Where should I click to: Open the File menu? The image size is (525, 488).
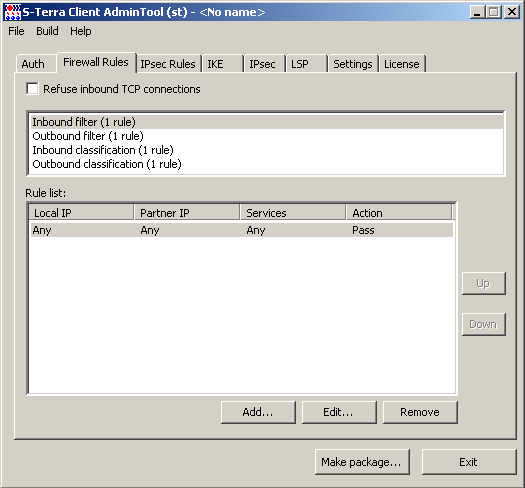16,31
